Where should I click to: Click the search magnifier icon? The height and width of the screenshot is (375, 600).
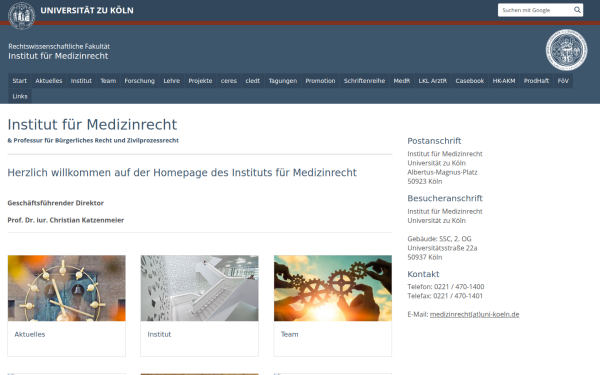pyautogui.click(x=577, y=10)
